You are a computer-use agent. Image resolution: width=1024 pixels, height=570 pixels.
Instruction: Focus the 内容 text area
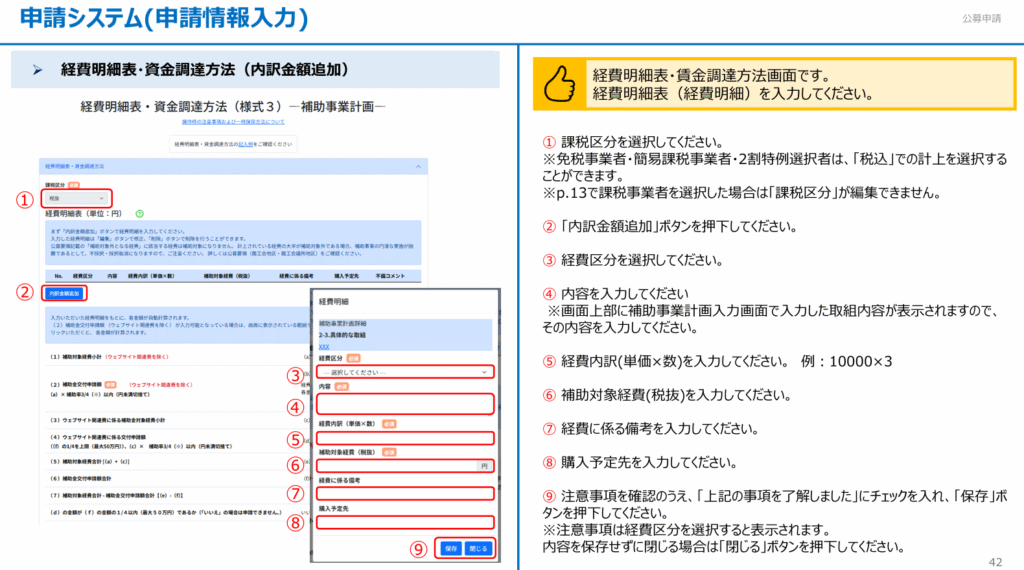point(405,404)
